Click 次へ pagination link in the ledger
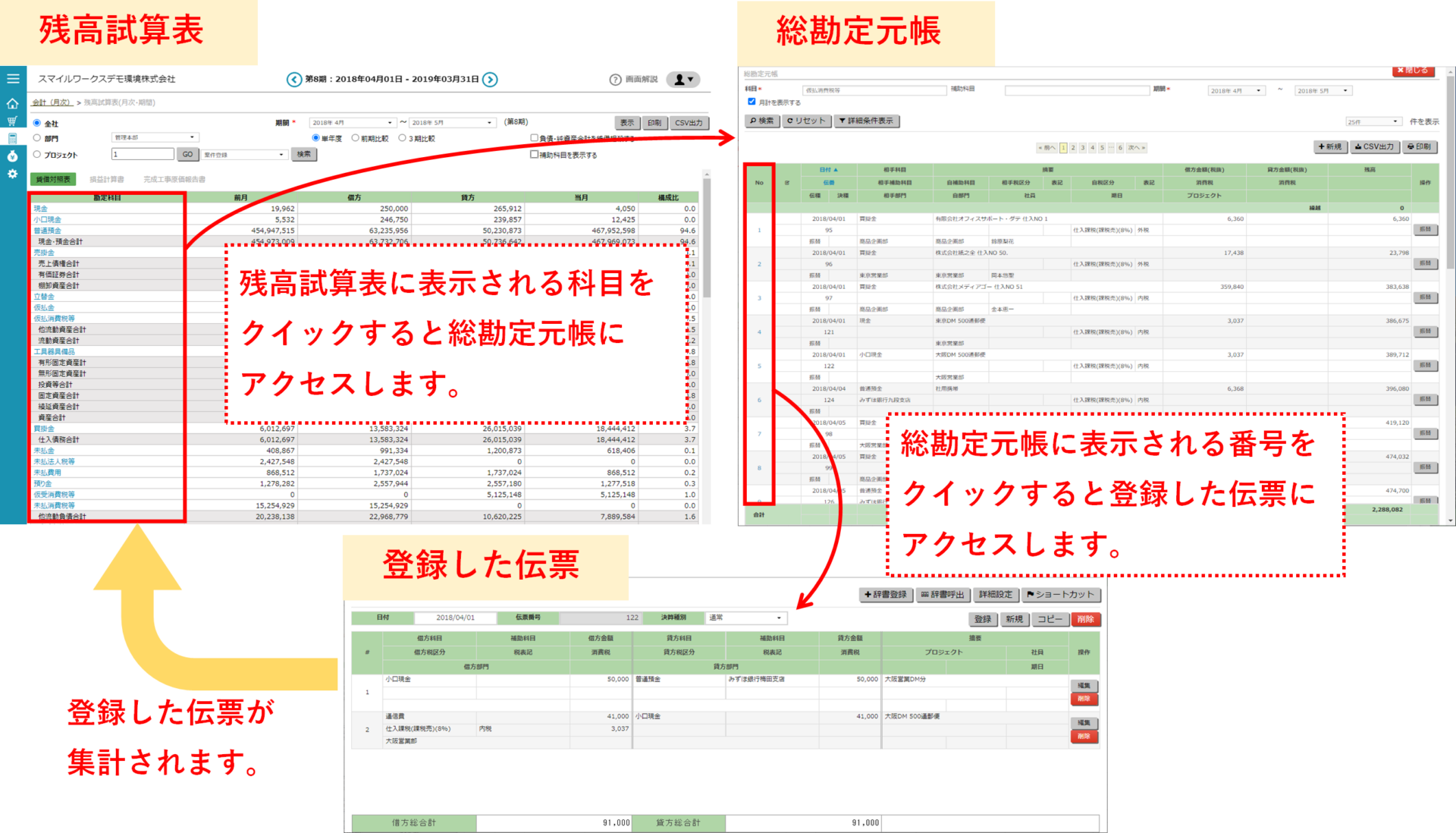Viewport: 1456px width, 833px height. pyautogui.click(x=1137, y=148)
